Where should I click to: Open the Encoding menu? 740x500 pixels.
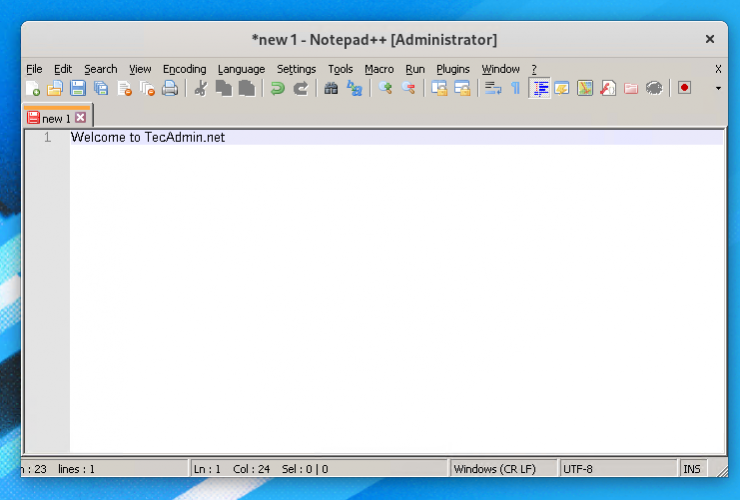(184, 69)
